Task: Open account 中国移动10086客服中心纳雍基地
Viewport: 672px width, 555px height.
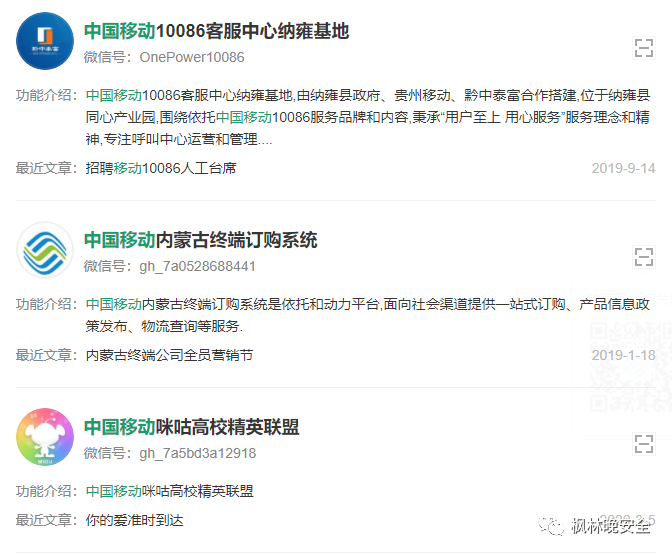Action: point(216,31)
